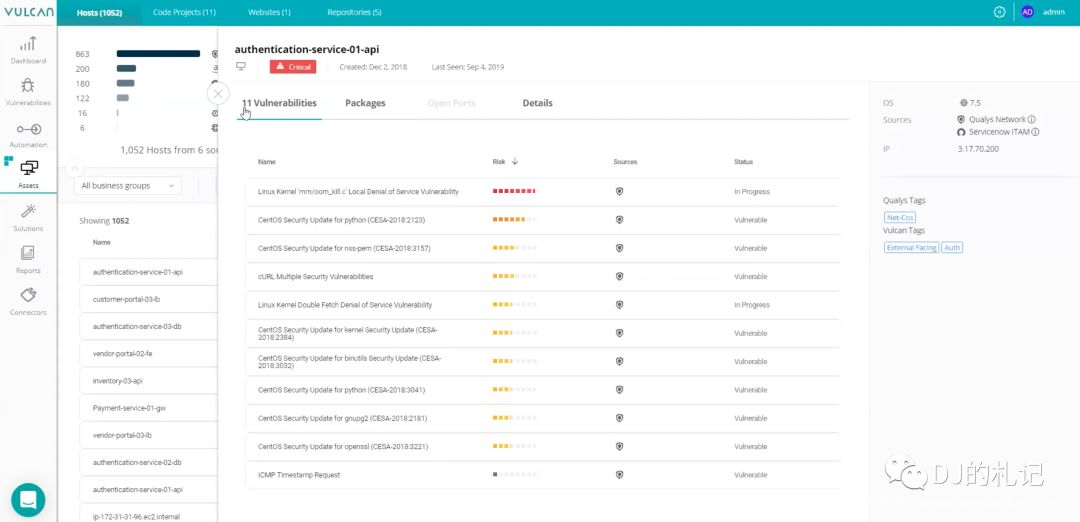
Task: Open Code Projects (11) tab
Action: point(184,12)
